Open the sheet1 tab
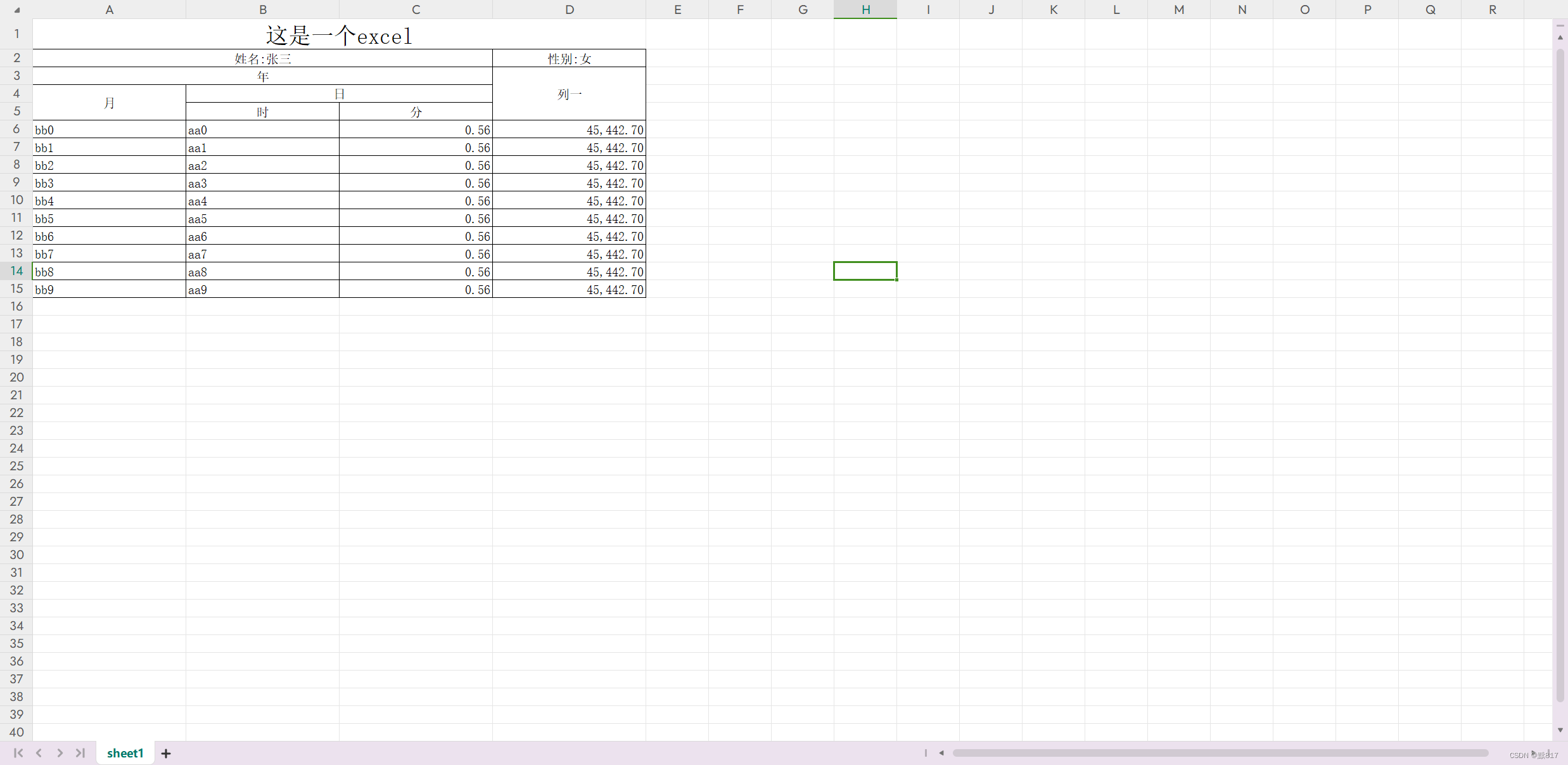 tap(125, 753)
